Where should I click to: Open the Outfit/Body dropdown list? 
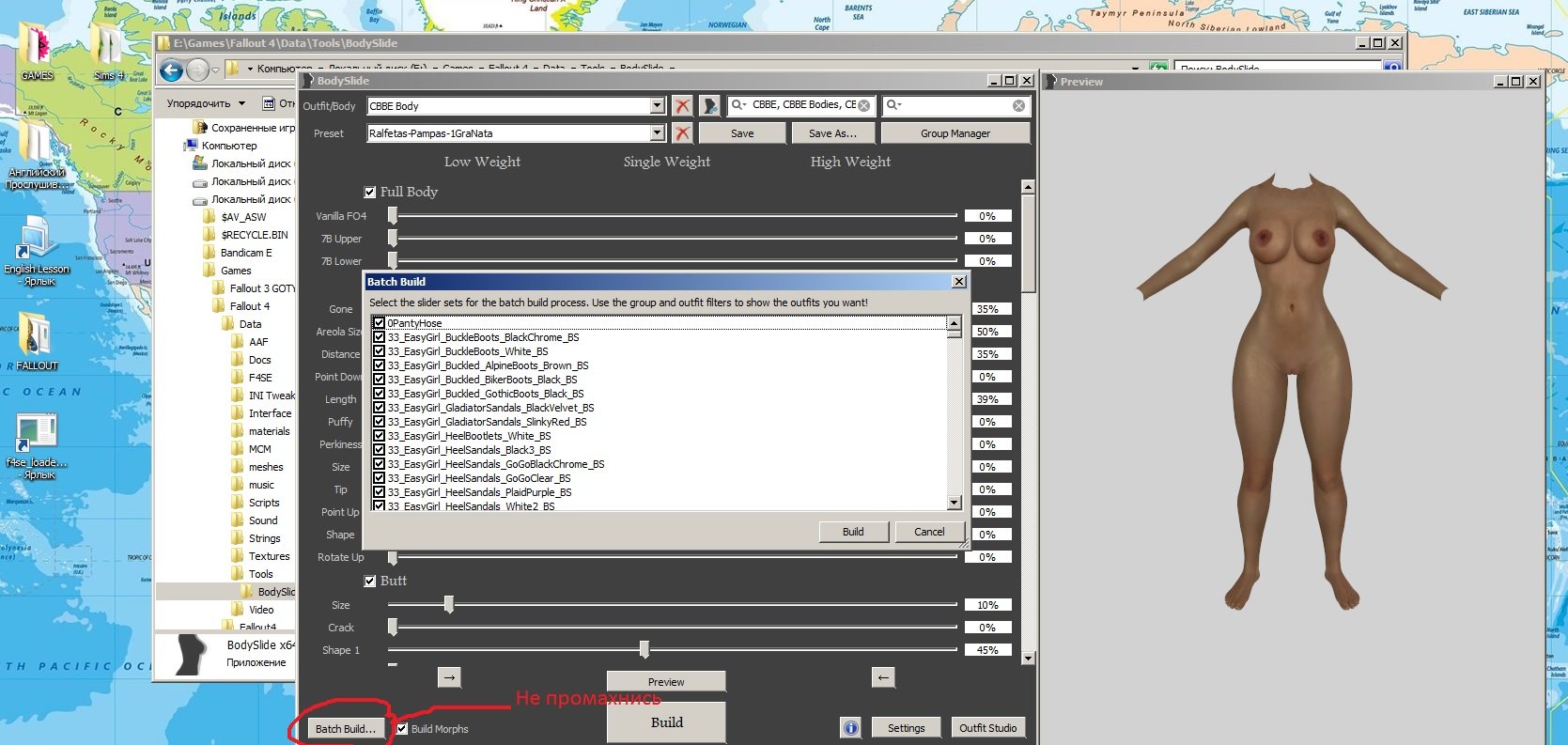pyautogui.click(x=657, y=106)
